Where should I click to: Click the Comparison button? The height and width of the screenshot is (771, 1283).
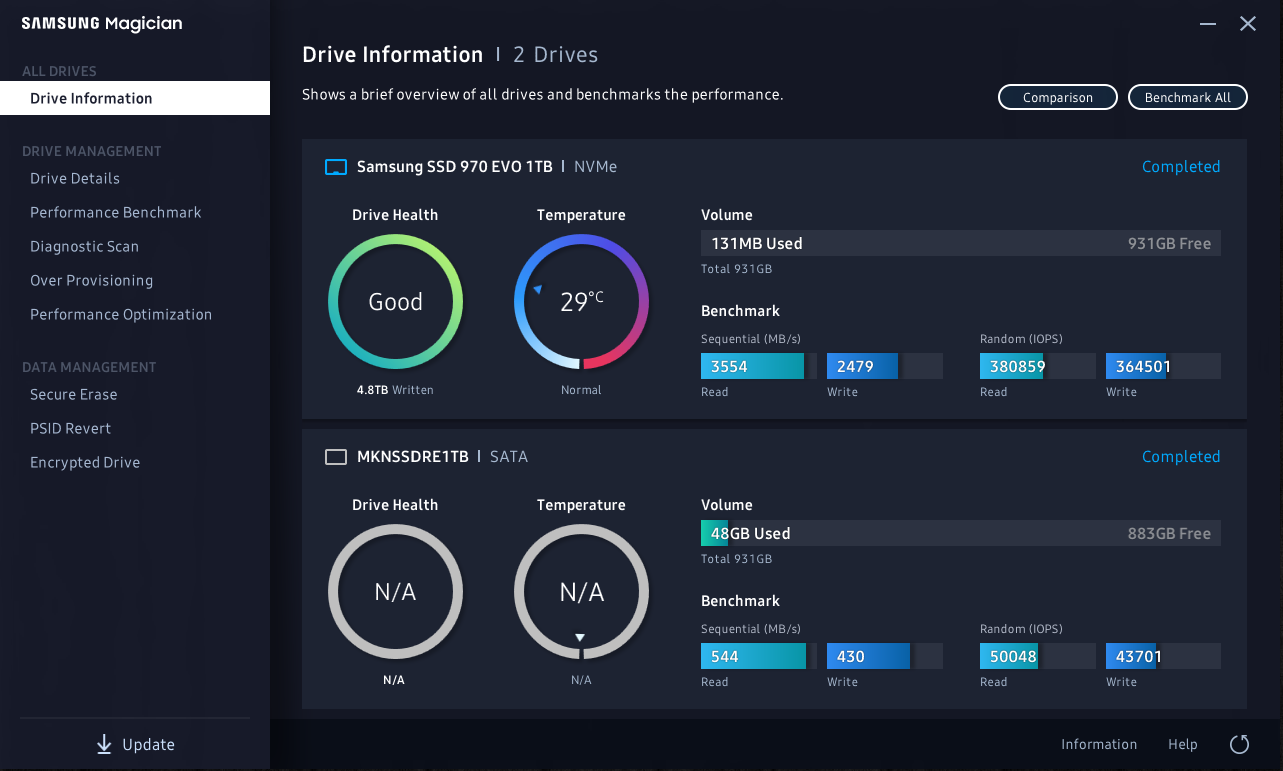click(1058, 97)
